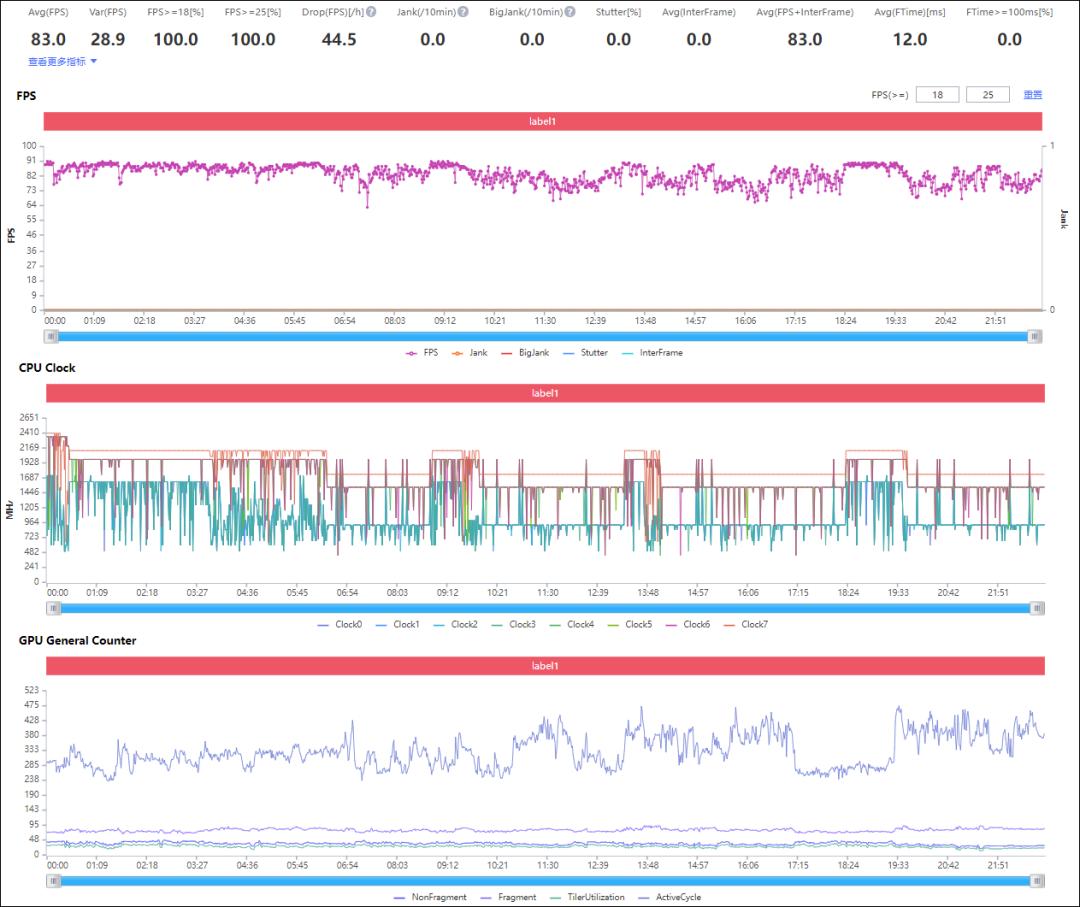The height and width of the screenshot is (907, 1080).
Task: Toggle Clock5 series in CPU legend
Action: [x=630, y=625]
